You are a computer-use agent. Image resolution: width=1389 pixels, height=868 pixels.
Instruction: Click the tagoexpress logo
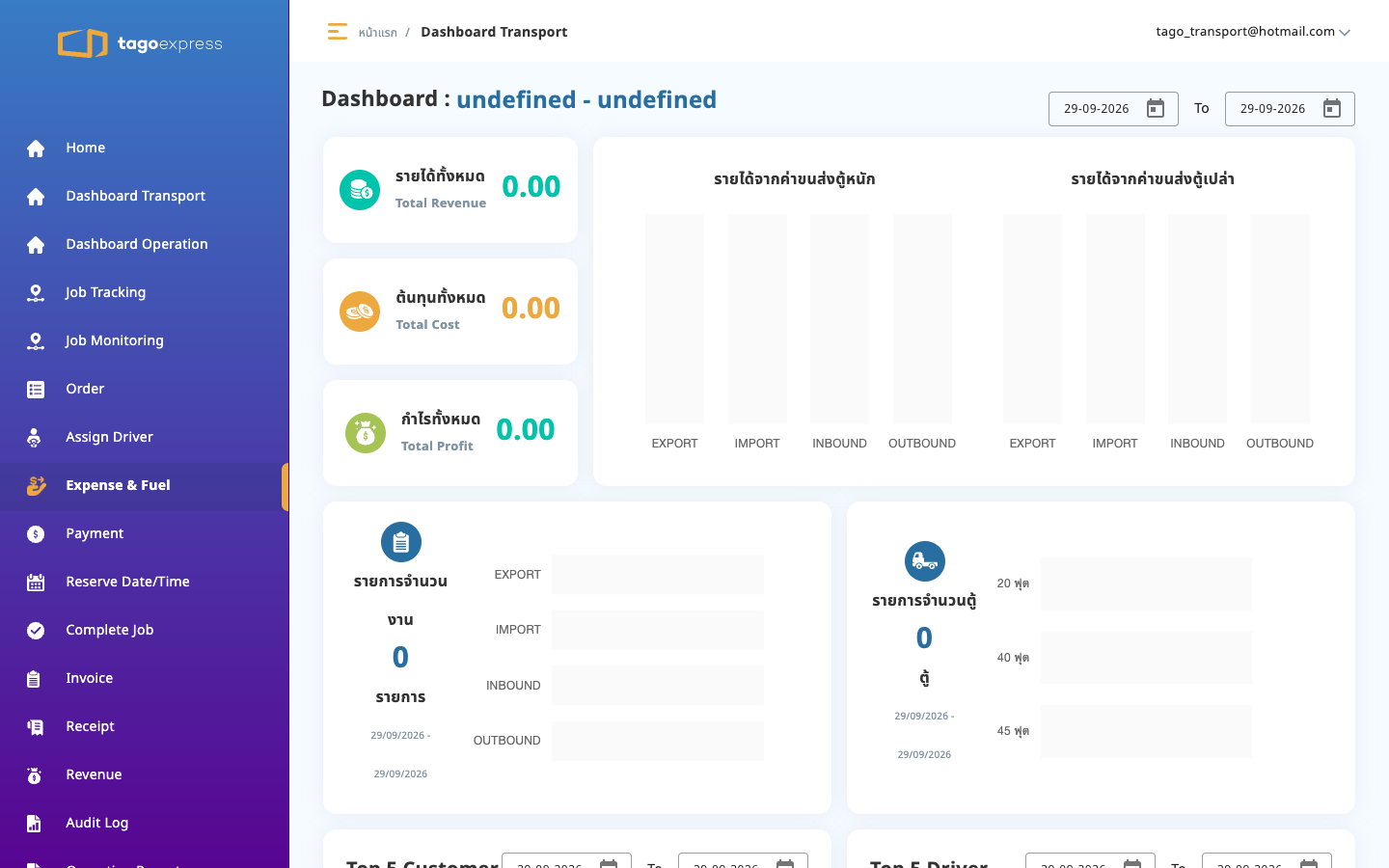point(140,43)
